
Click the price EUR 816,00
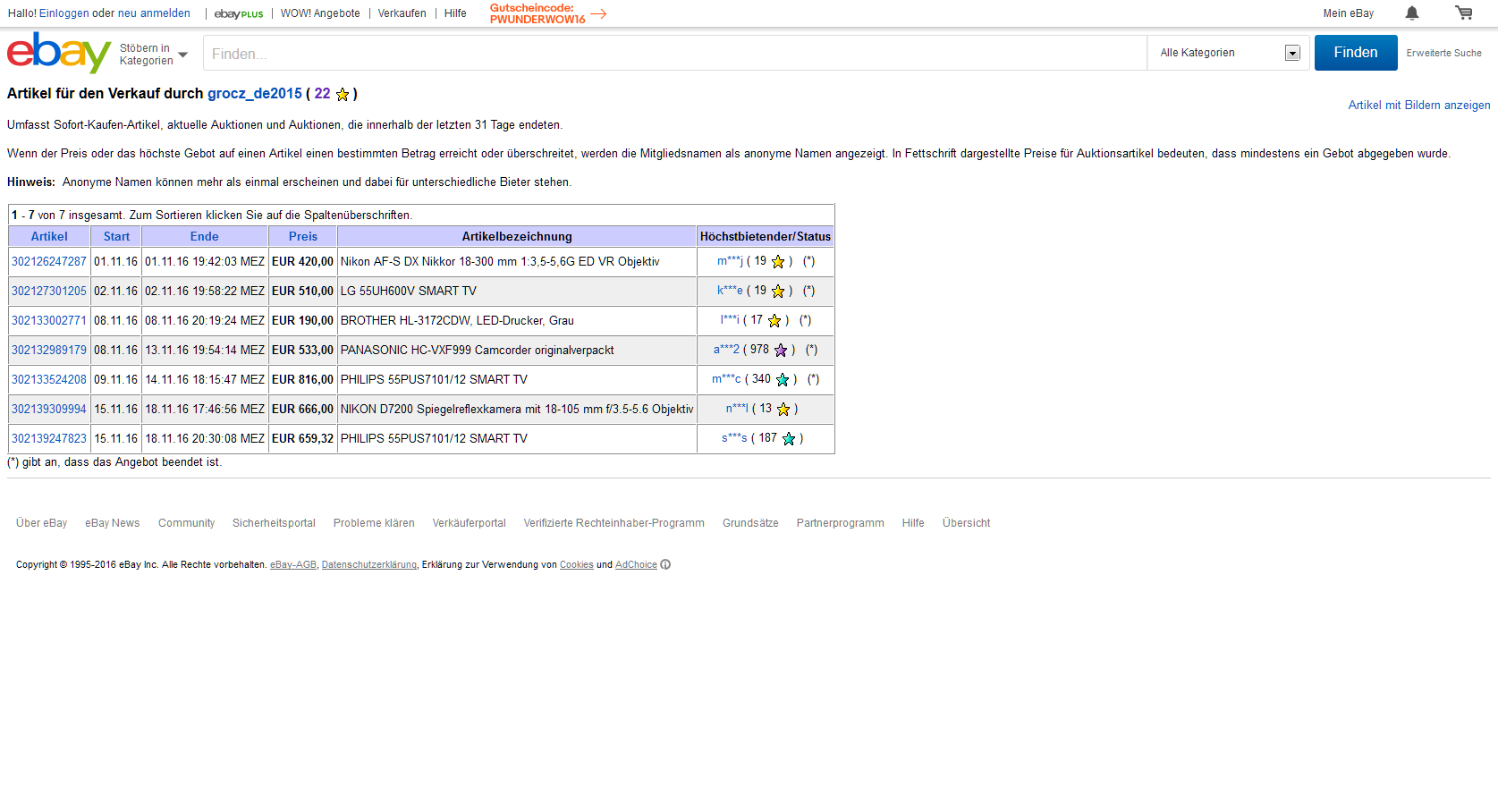point(302,380)
